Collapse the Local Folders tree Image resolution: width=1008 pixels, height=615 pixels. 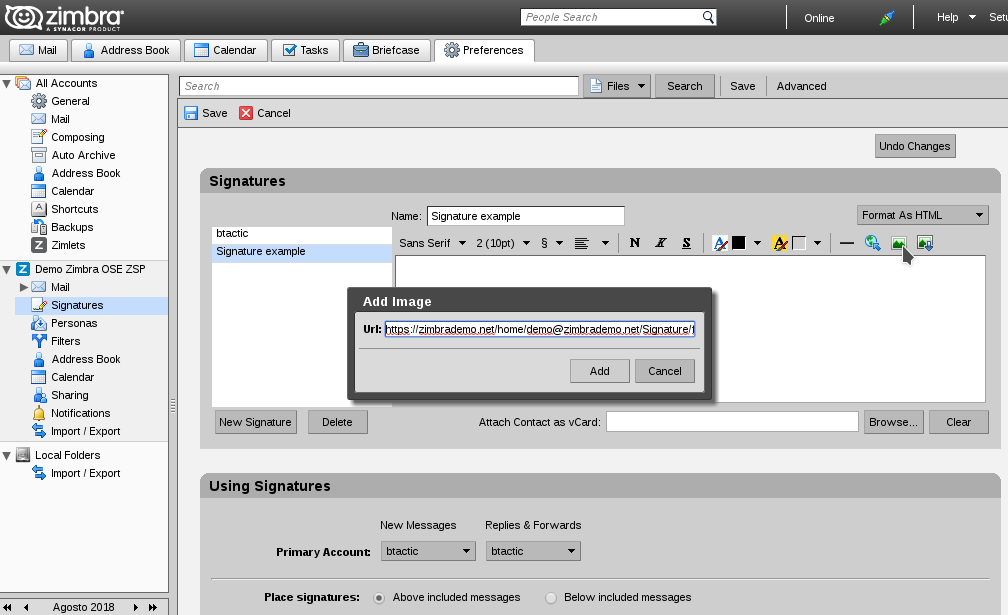coord(6,456)
